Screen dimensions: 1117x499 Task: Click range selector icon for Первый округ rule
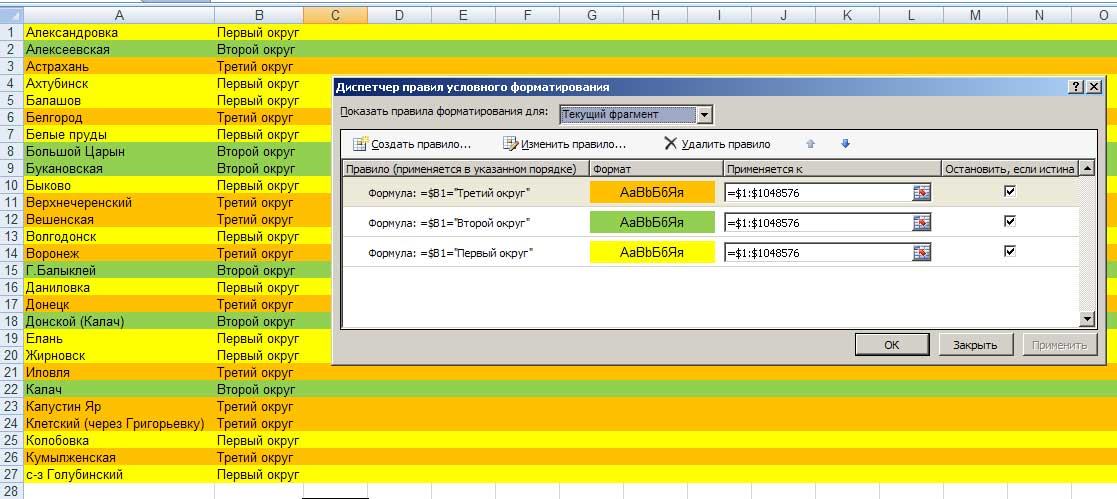[x=921, y=253]
